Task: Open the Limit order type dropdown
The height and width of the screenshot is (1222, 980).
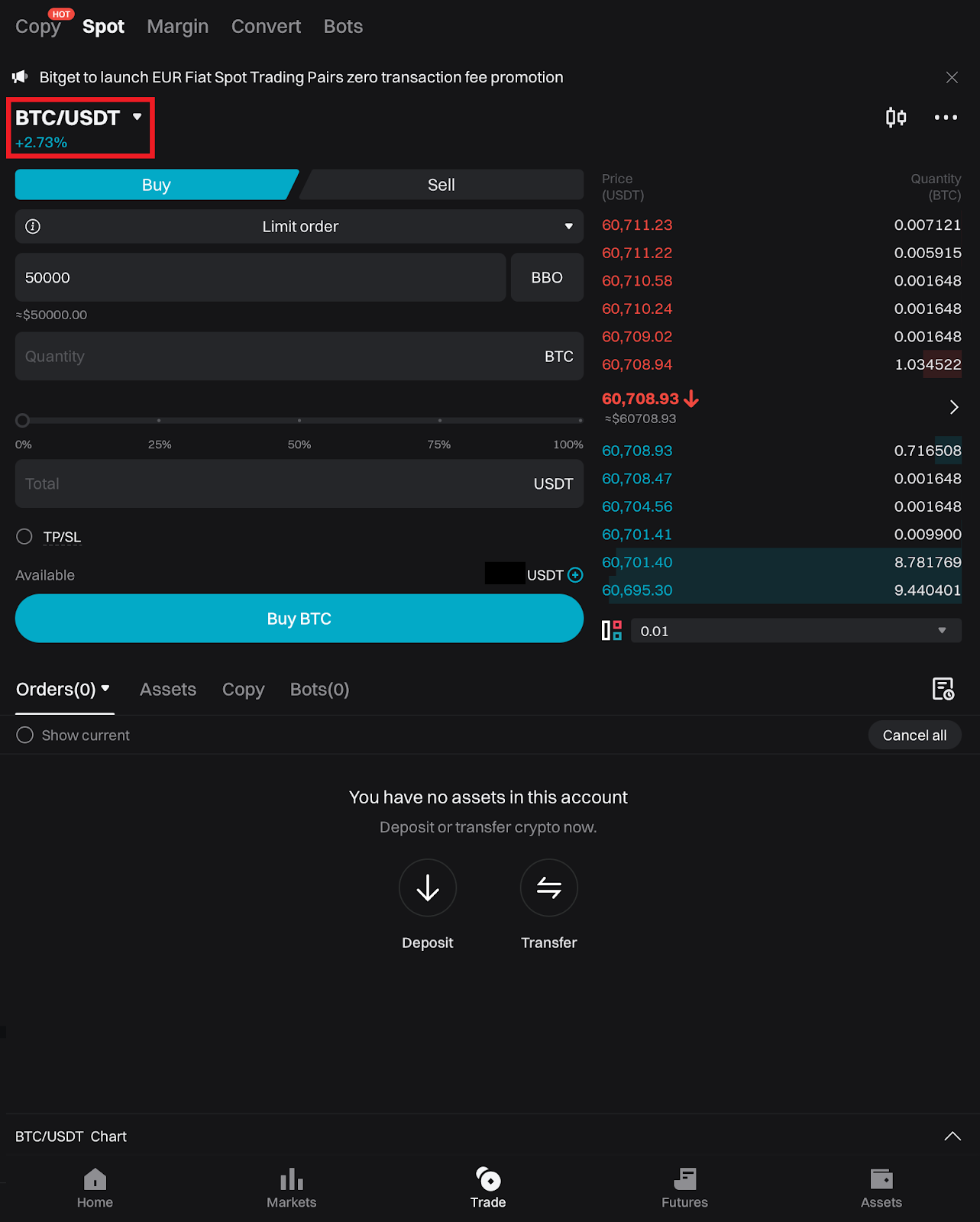Action: [x=299, y=226]
